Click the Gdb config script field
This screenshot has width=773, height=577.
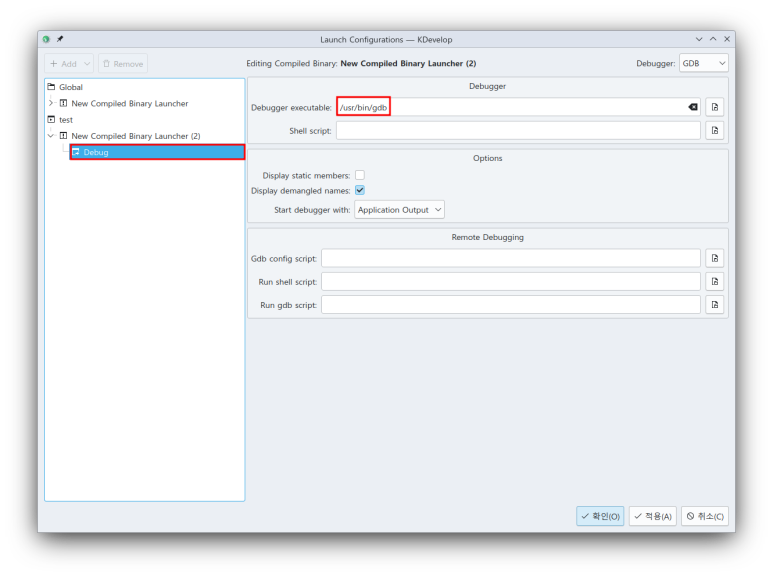click(511, 258)
